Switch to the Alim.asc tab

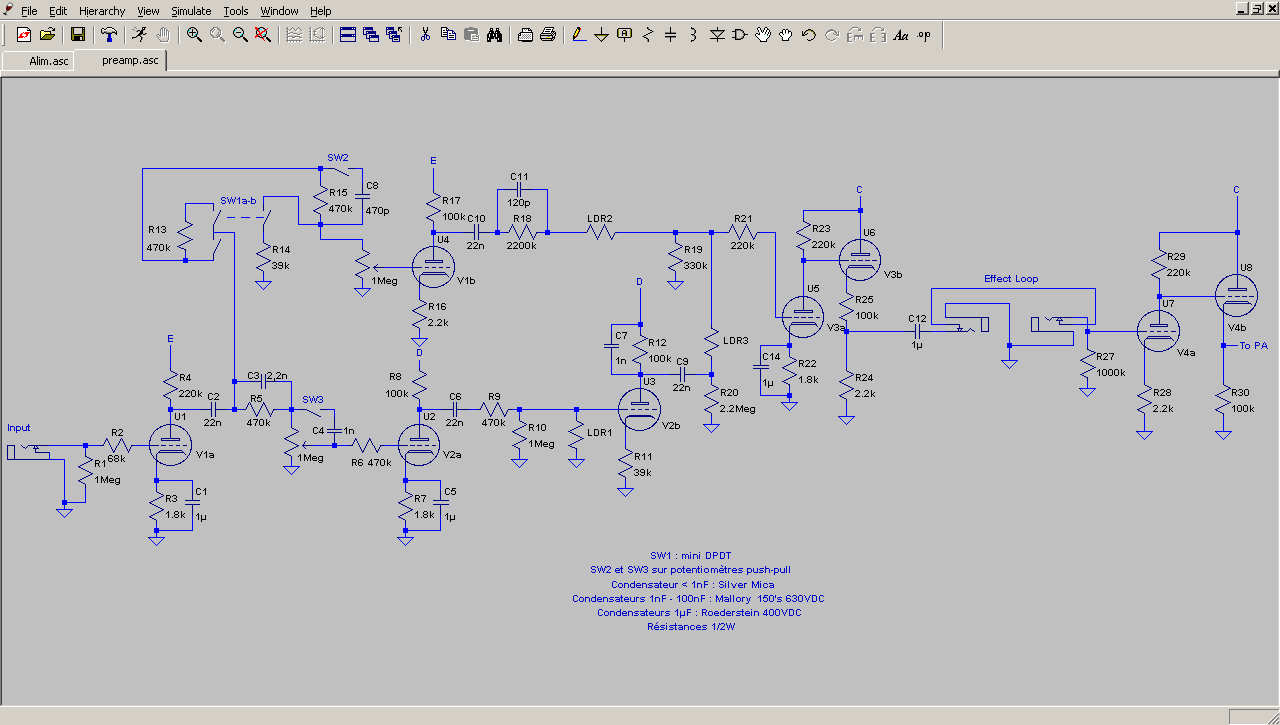coord(49,61)
